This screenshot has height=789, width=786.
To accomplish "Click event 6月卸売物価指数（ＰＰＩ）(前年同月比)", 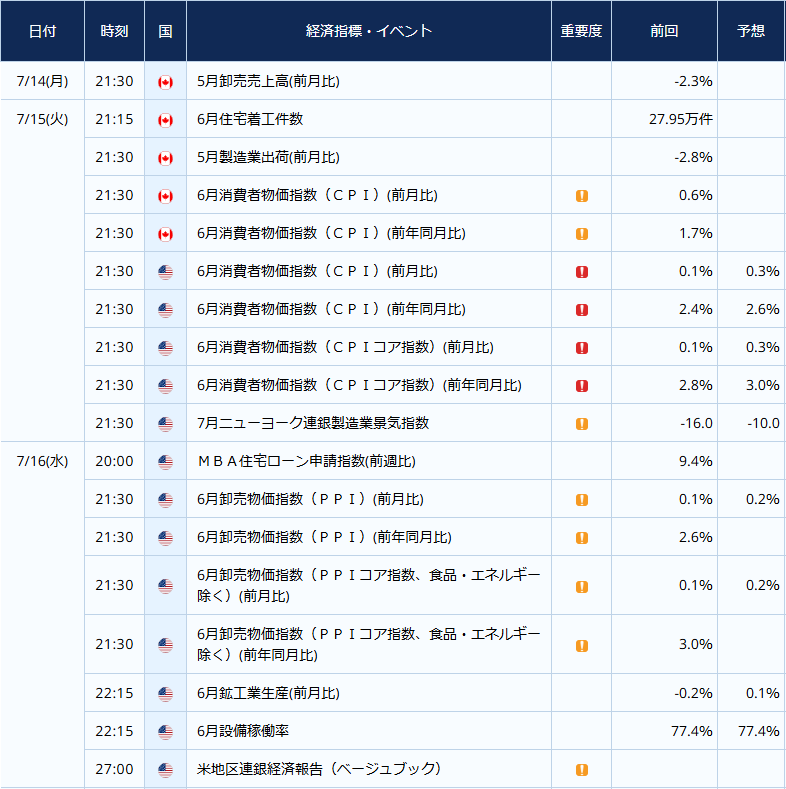I will click(x=324, y=537).
